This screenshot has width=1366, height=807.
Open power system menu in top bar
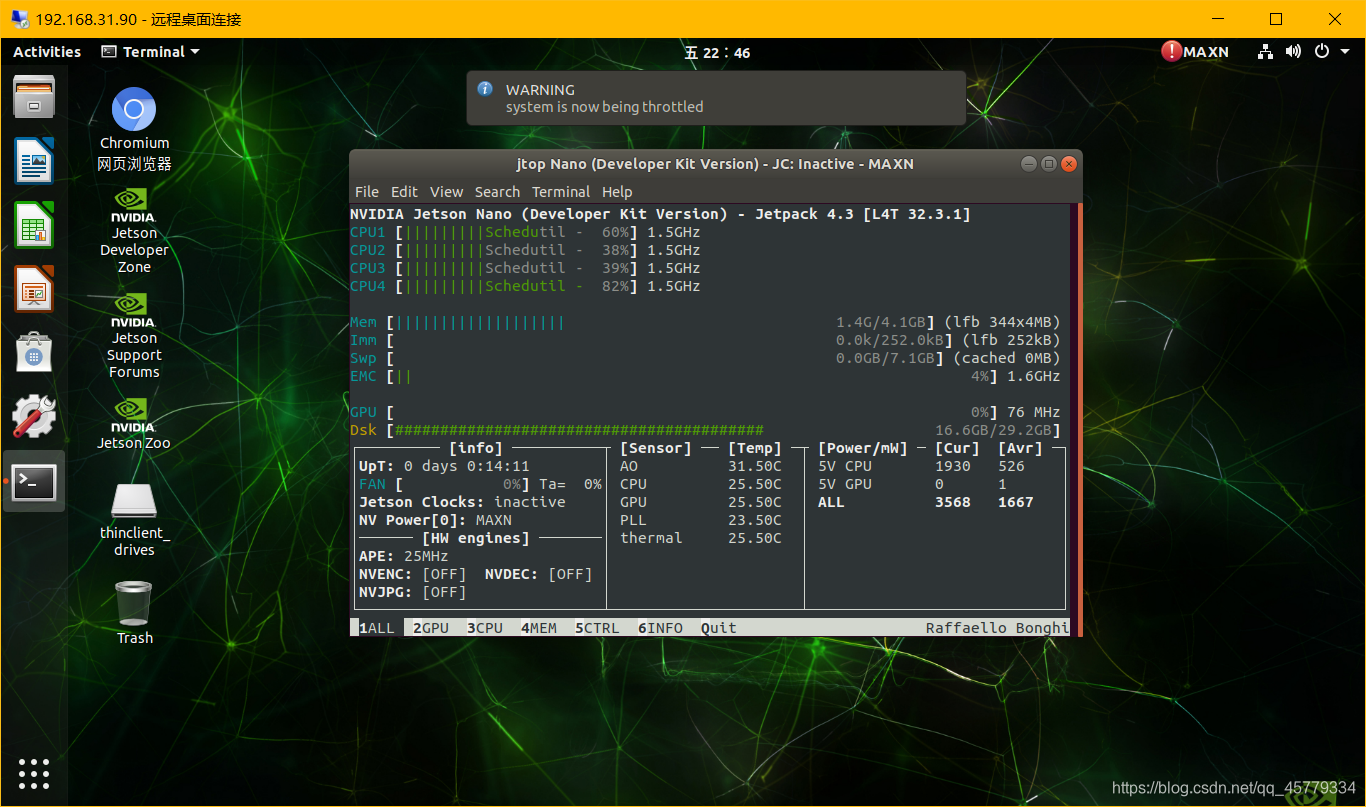tap(1329, 51)
